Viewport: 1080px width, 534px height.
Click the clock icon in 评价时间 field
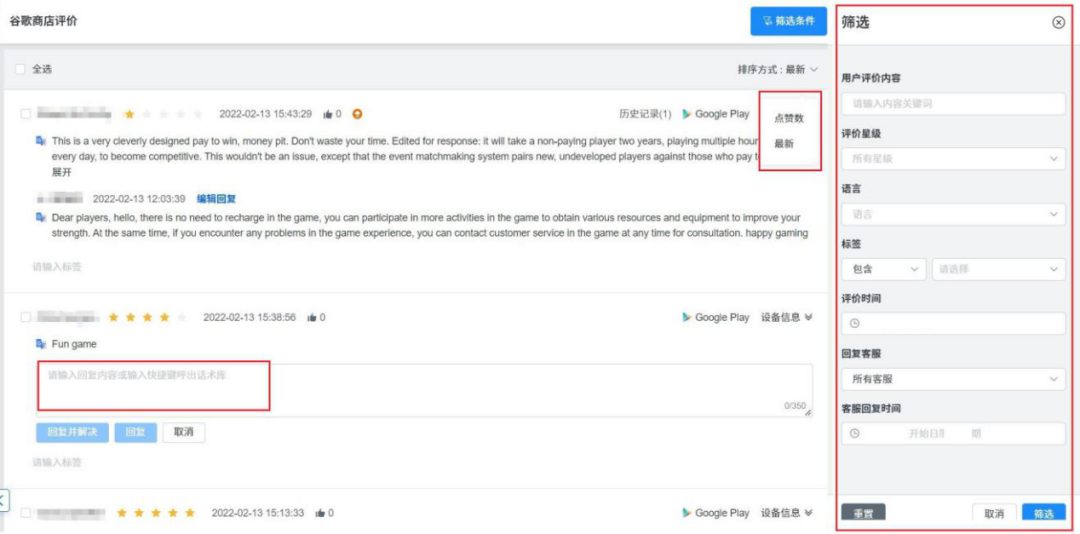pyautogui.click(x=855, y=323)
